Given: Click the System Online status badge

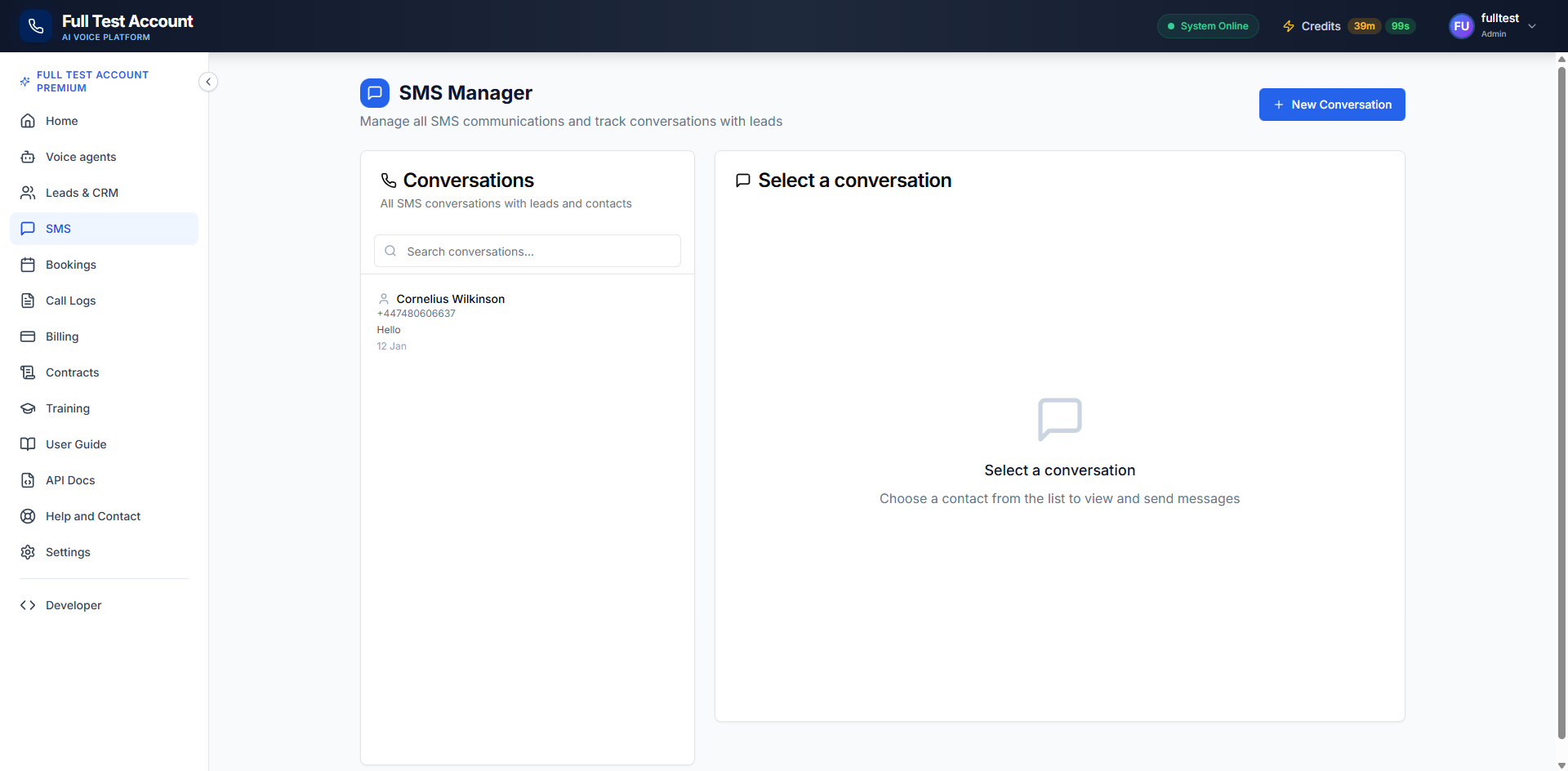Looking at the screenshot, I should (1208, 26).
